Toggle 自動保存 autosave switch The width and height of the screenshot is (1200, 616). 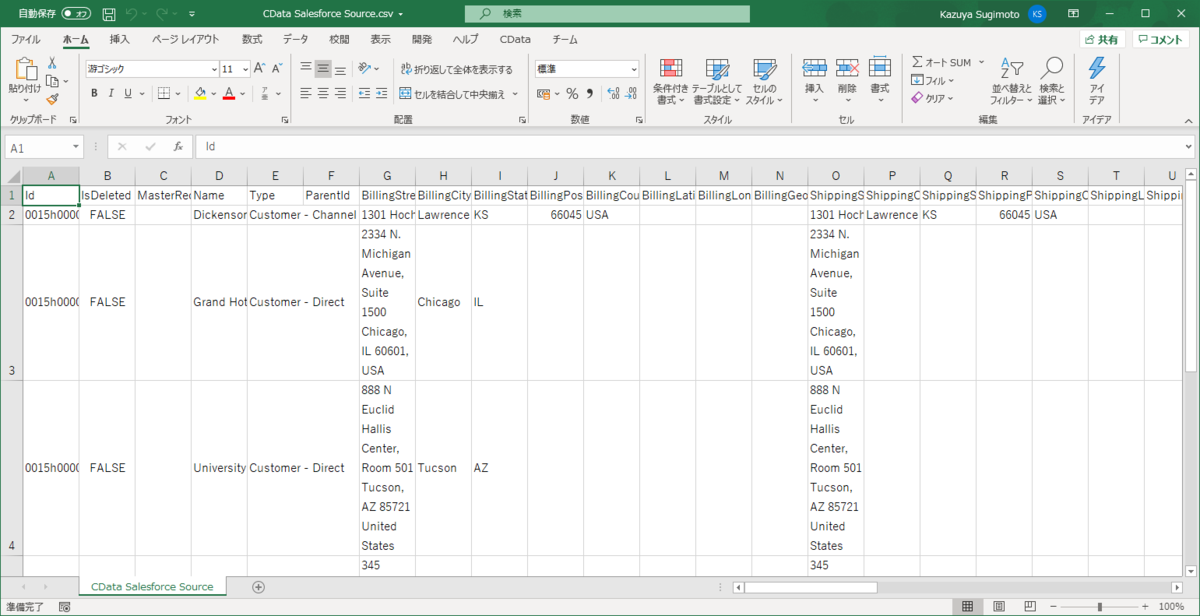75,14
